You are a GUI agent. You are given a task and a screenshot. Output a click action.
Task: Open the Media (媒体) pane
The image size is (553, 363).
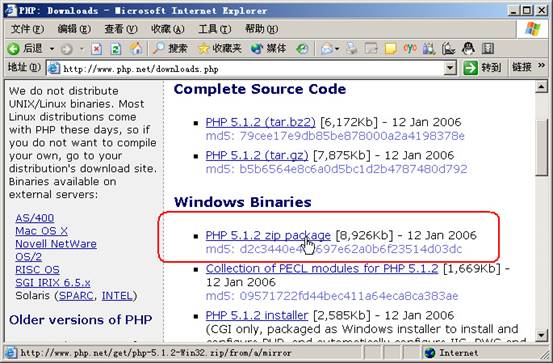(x=268, y=48)
